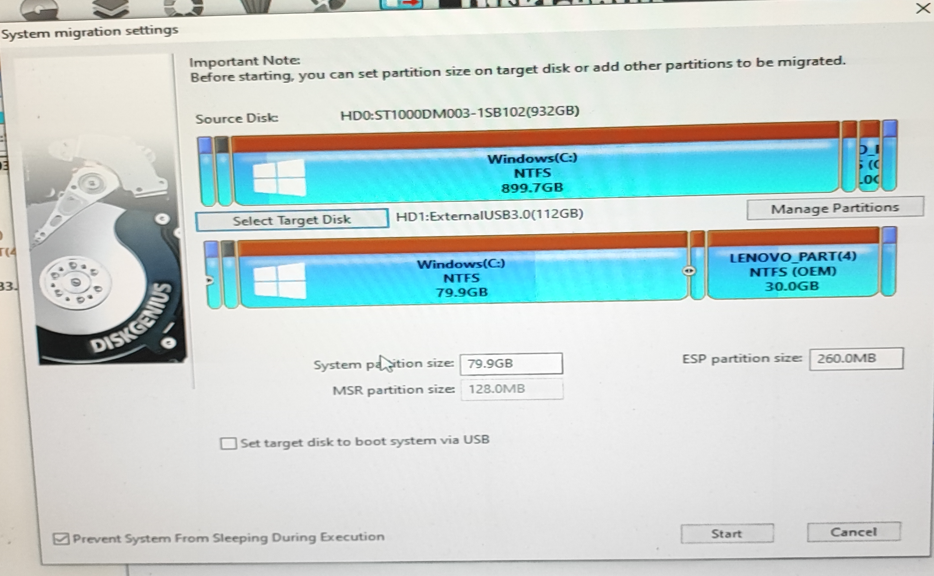934x576 pixels.
Task: Click the Start button
Action: (x=727, y=533)
